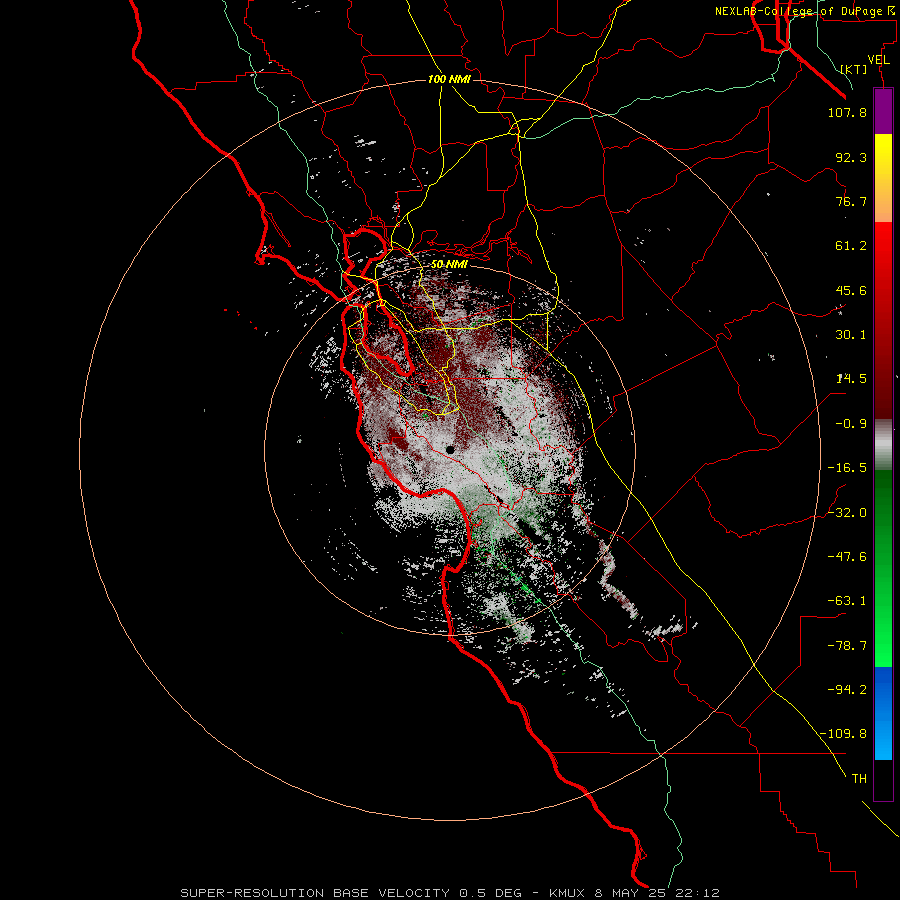Click the Super-Resolution Base Velocity KMUX caption

450,893
